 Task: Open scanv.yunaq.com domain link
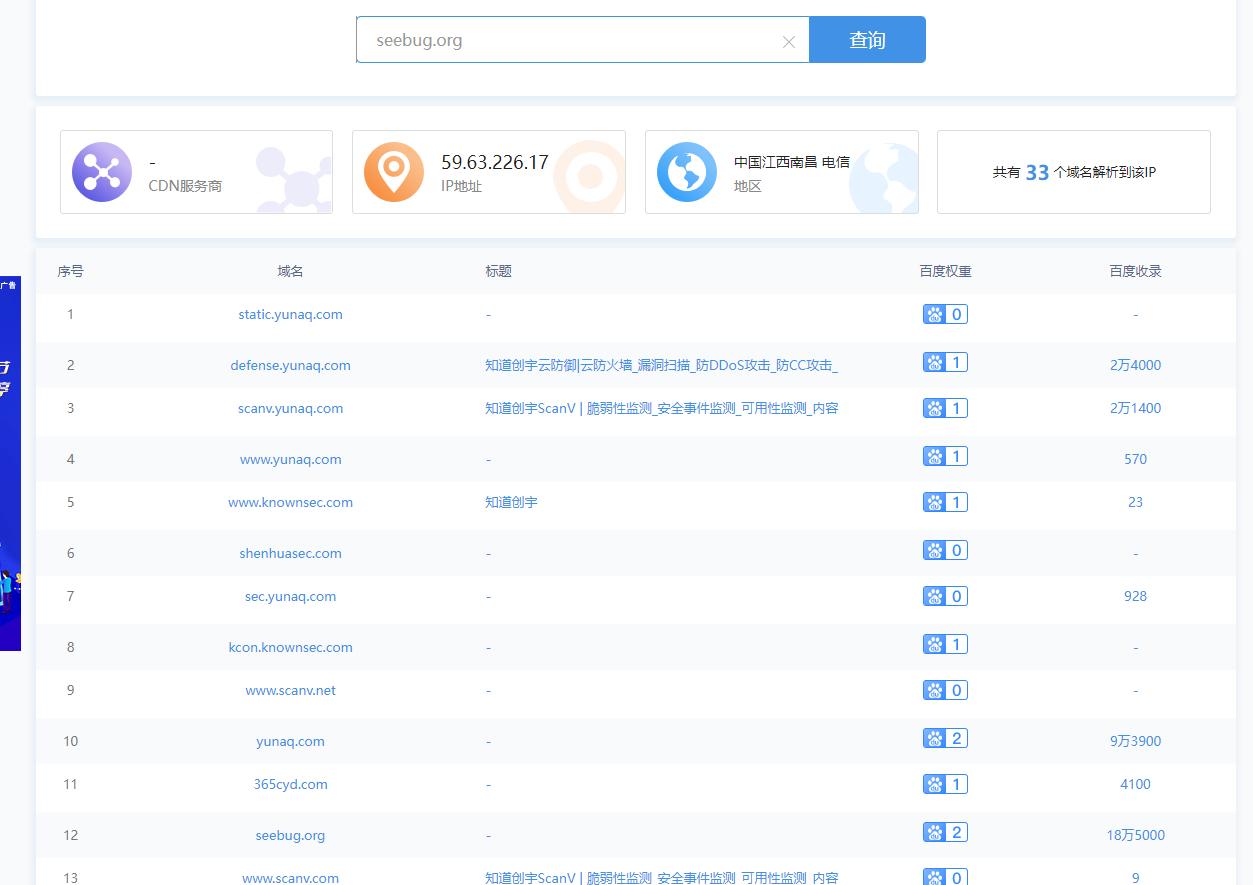pos(290,408)
